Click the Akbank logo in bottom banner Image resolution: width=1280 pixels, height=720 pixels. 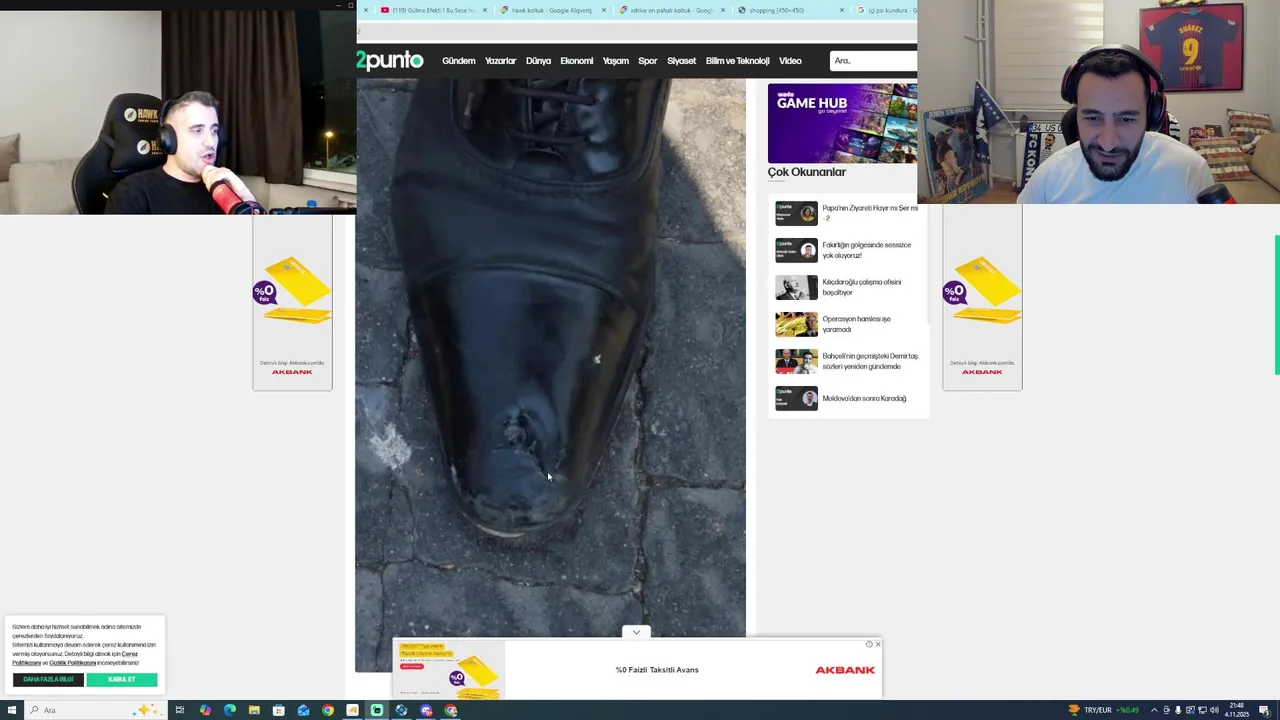click(x=845, y=670)
